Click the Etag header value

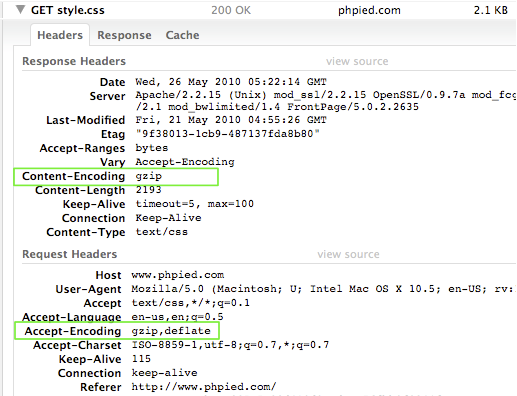click(228, 134)
